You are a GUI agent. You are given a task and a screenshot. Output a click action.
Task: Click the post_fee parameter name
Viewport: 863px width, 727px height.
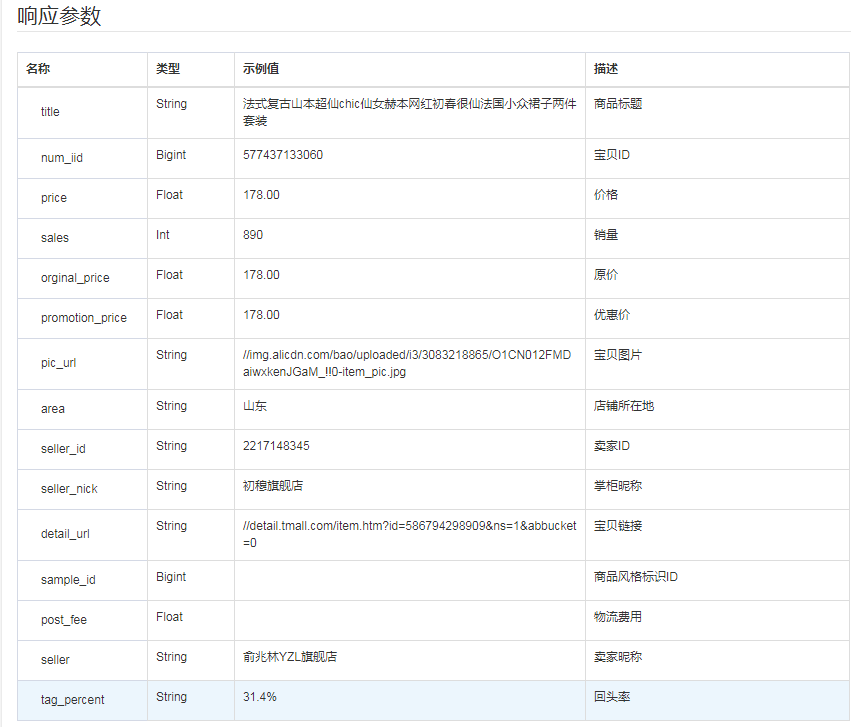[64, 620]
